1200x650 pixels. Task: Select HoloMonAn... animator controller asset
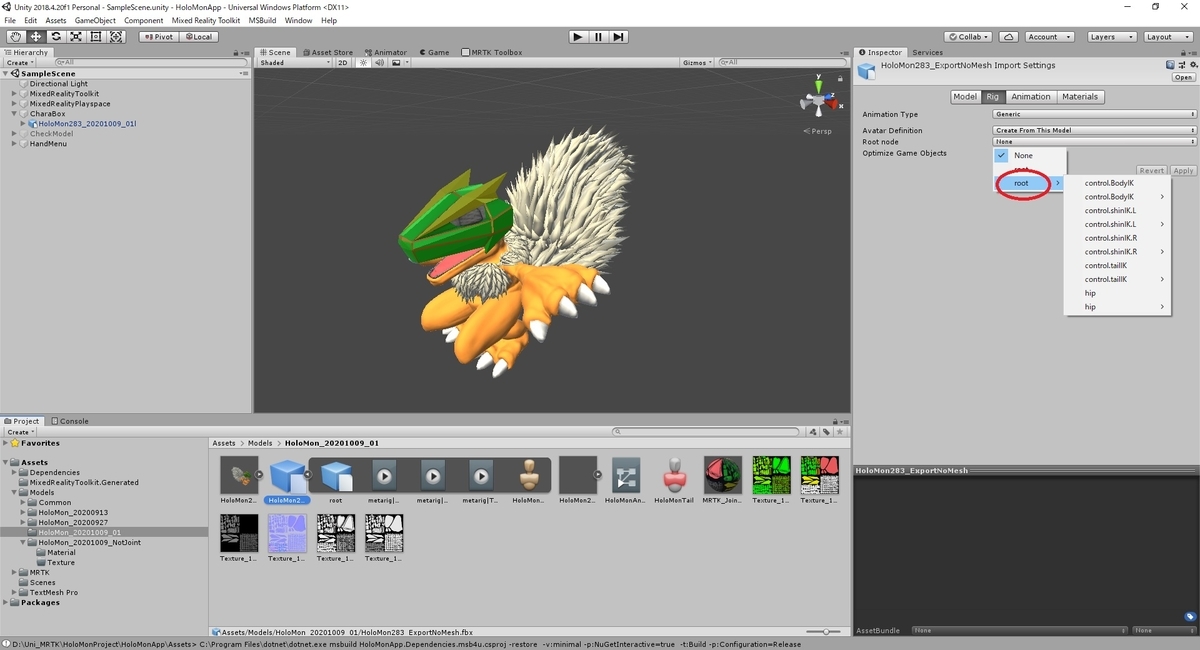click(626, 480)
